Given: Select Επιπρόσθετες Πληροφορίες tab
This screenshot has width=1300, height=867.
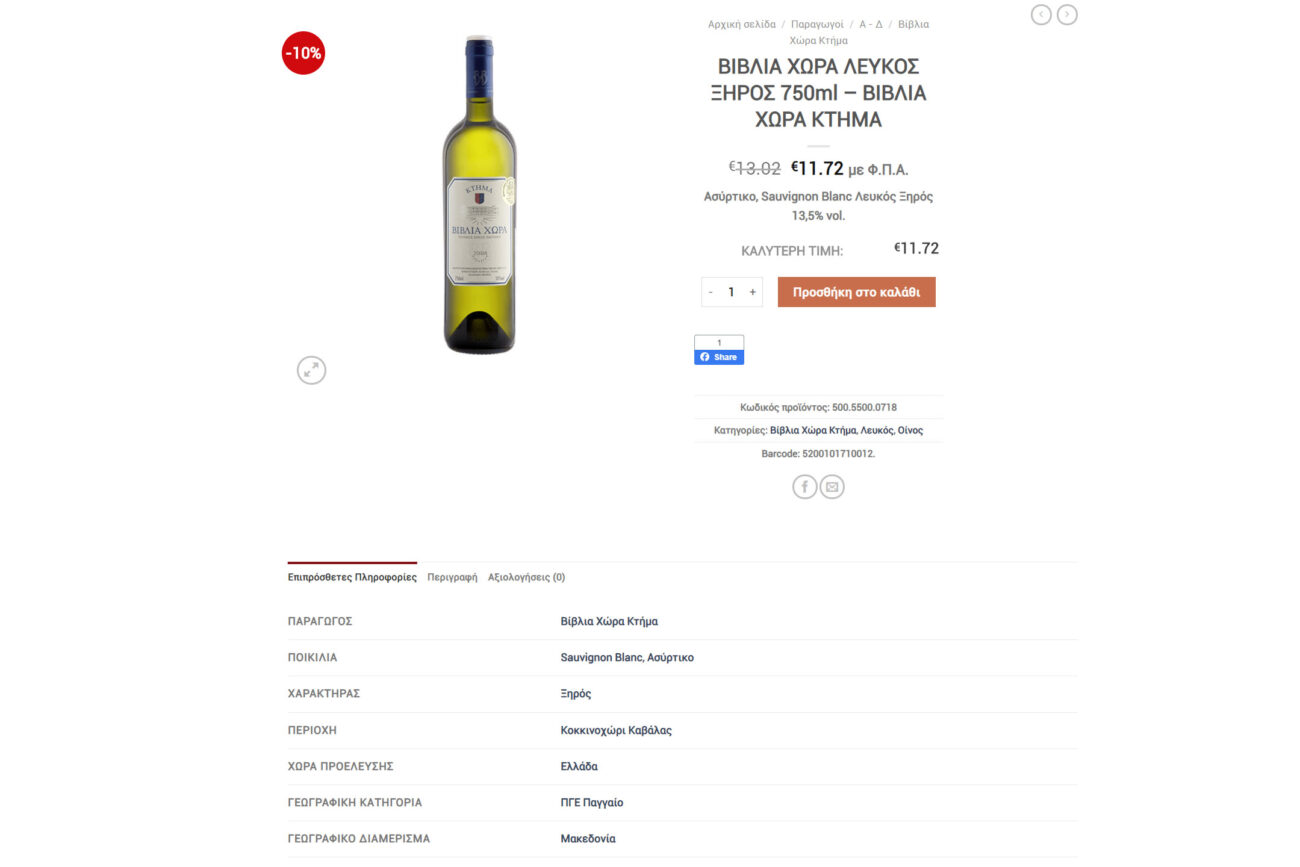Looking at the screenshot, I should click(352, 577).
